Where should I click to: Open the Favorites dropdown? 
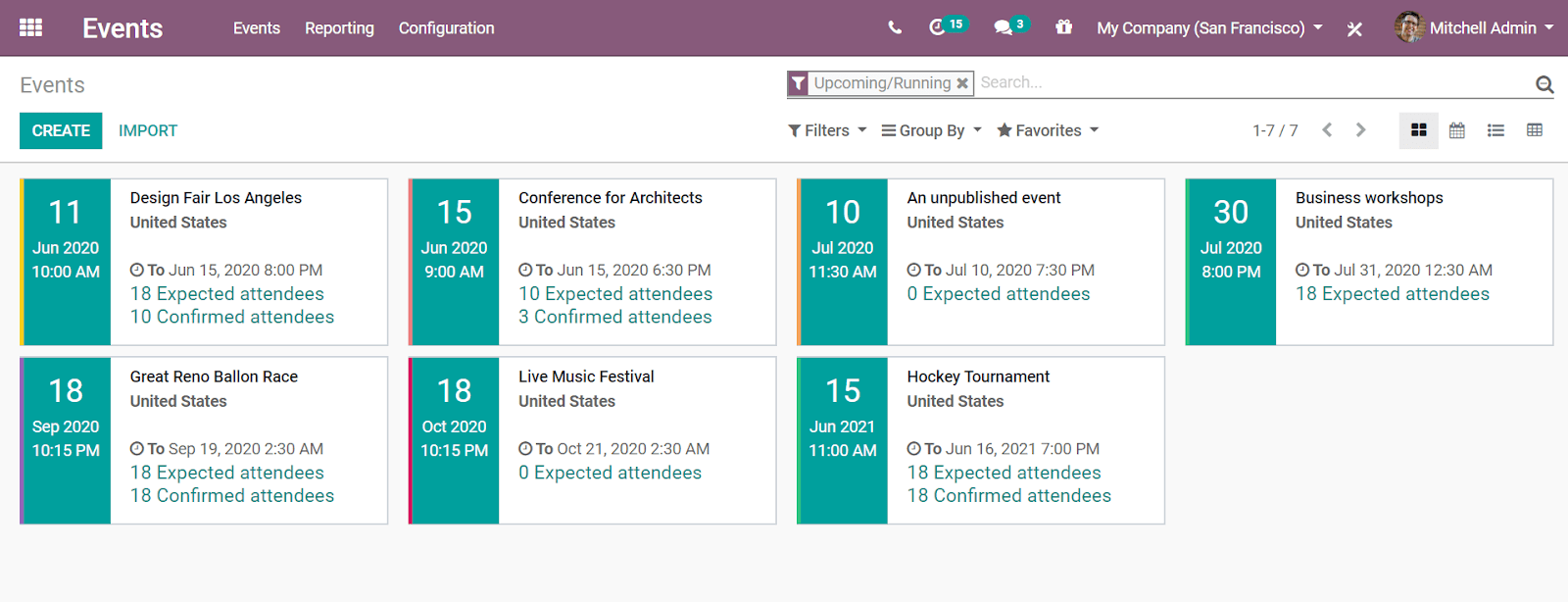click(x=1048, y=130)
